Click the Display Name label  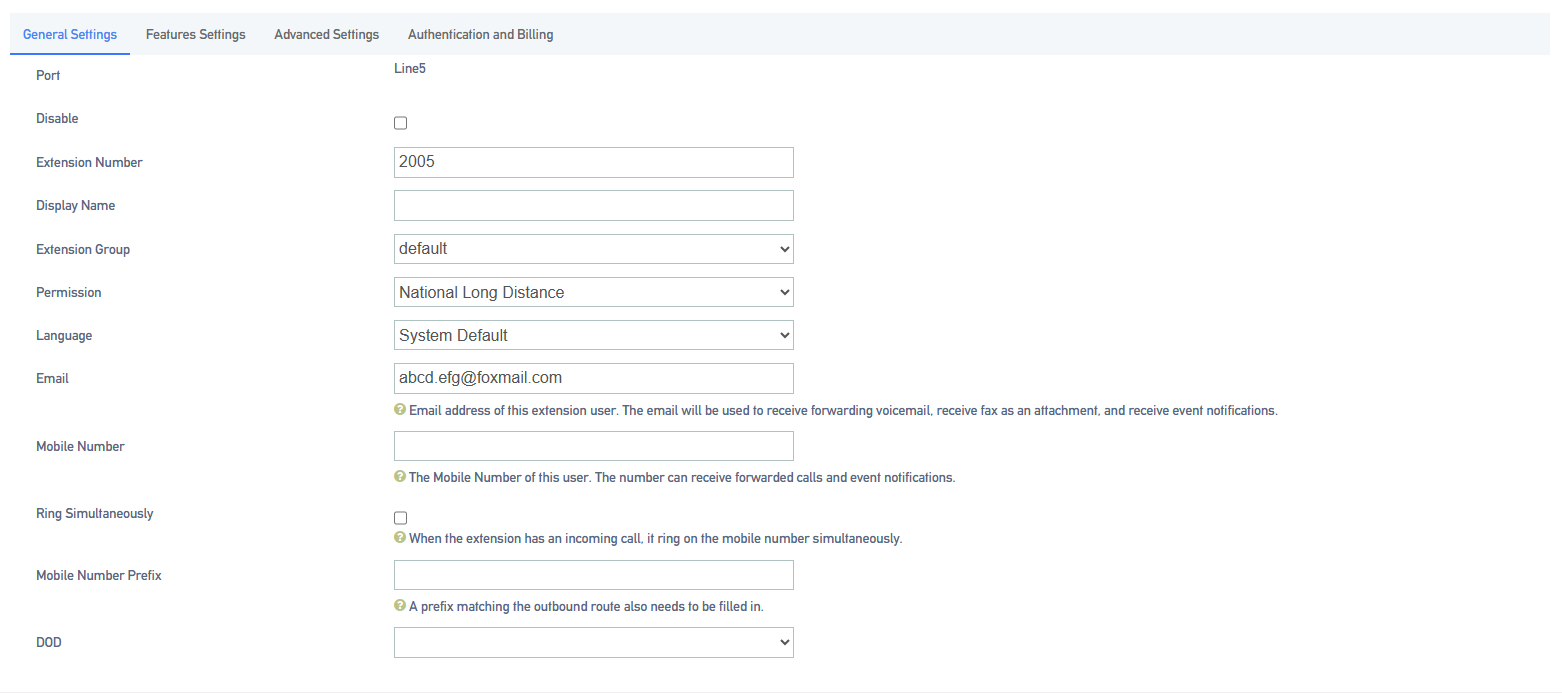click(x=76, y=205)
